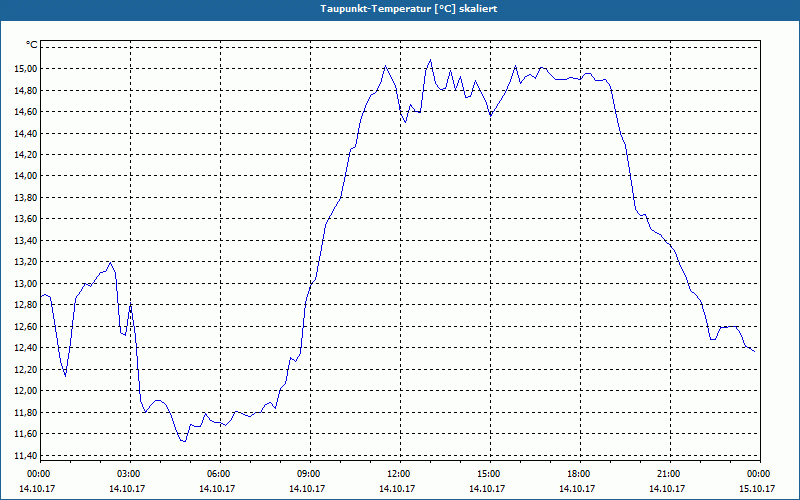Click the 18:00 time axis label
This screenshot has width=800, height=500.
pos(580,474)
